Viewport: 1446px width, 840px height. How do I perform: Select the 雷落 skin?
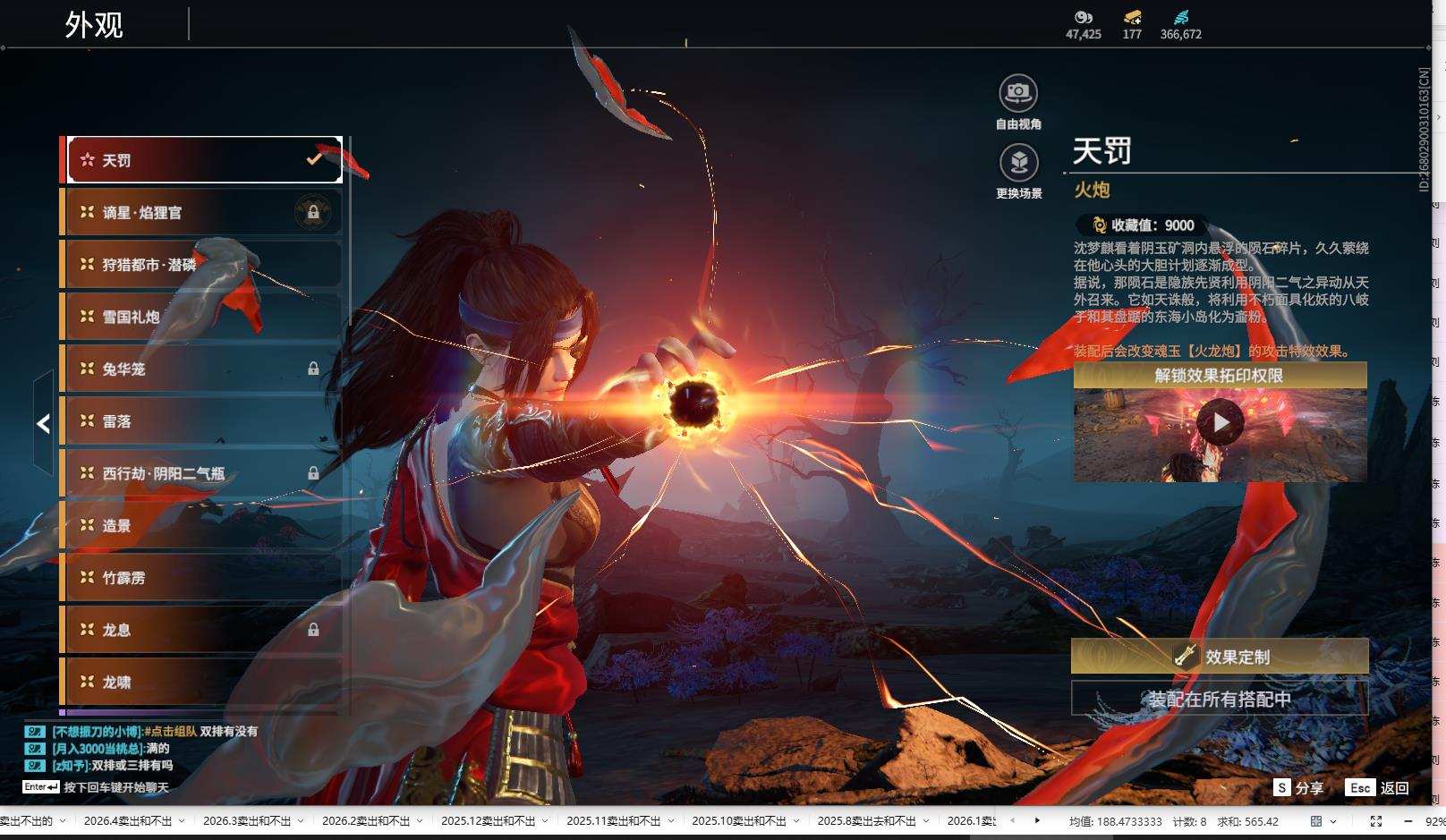coord(200,420)
